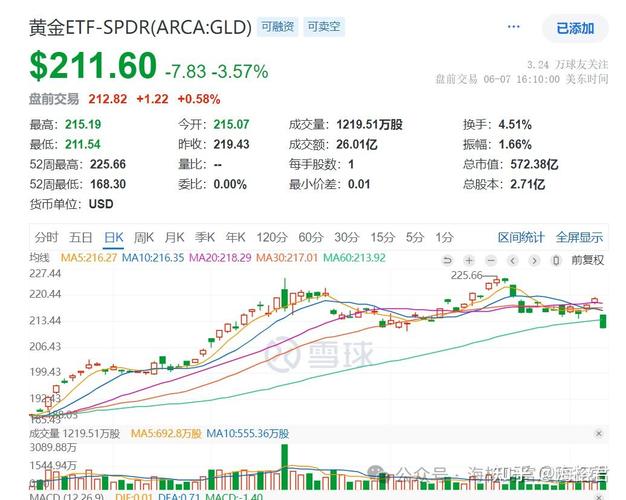Click the 昨收 value 219.43

[x=231, y=144]
